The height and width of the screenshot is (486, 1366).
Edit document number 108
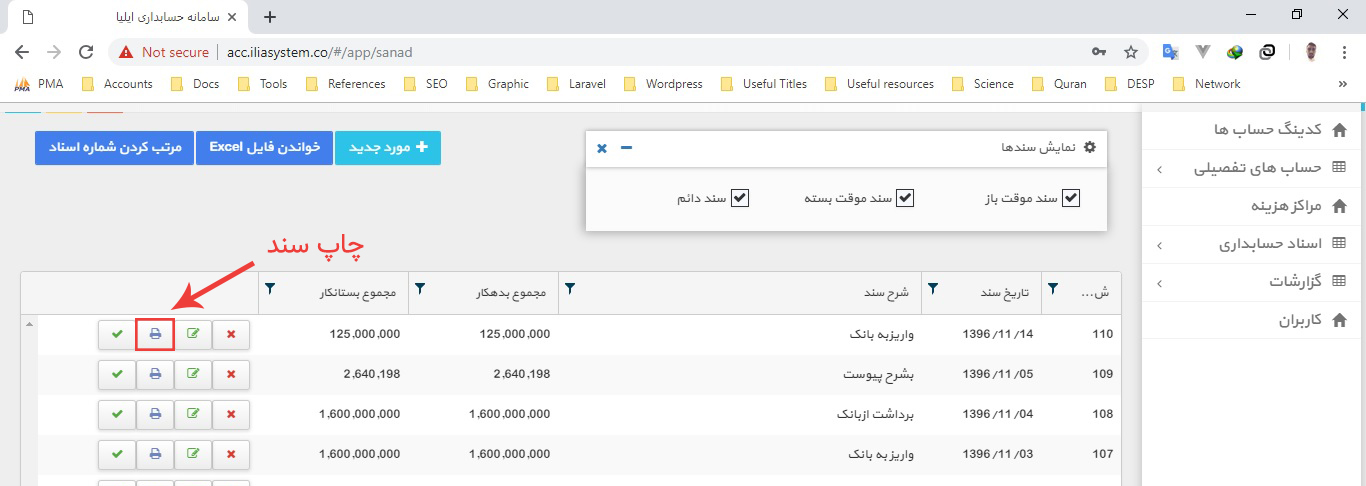193,414
